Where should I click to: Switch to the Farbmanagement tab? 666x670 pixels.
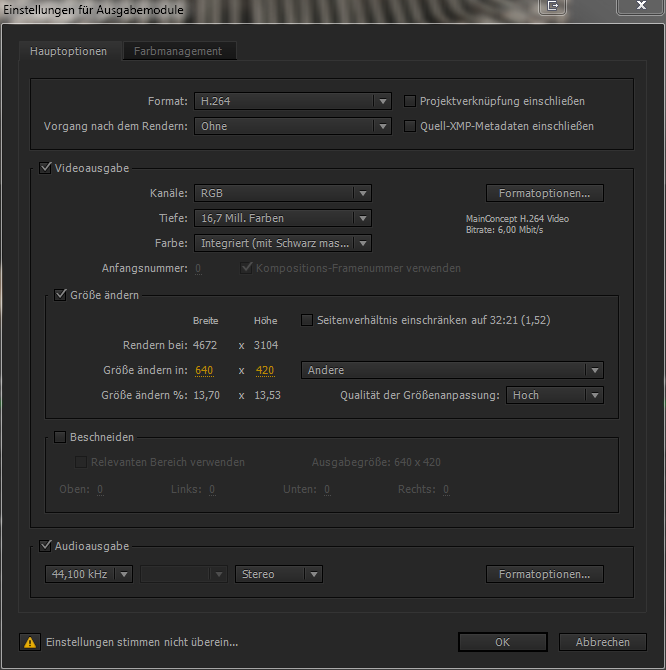(179, 51)
